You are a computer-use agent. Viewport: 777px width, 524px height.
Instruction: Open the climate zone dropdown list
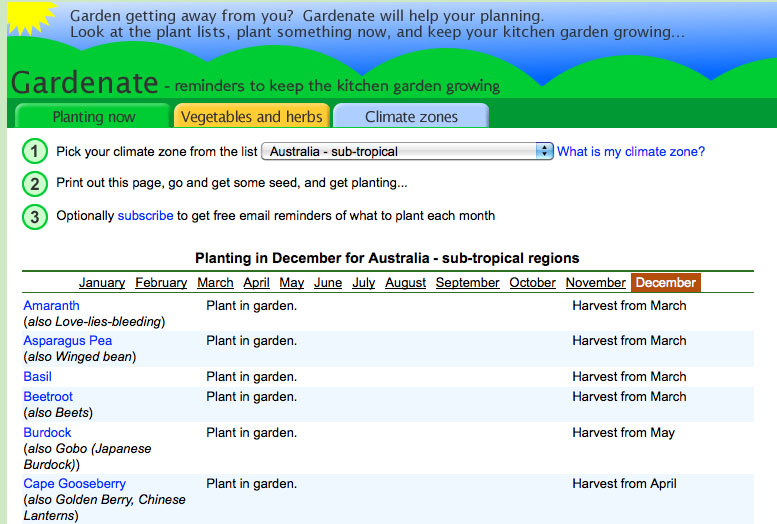click(407, 152)
